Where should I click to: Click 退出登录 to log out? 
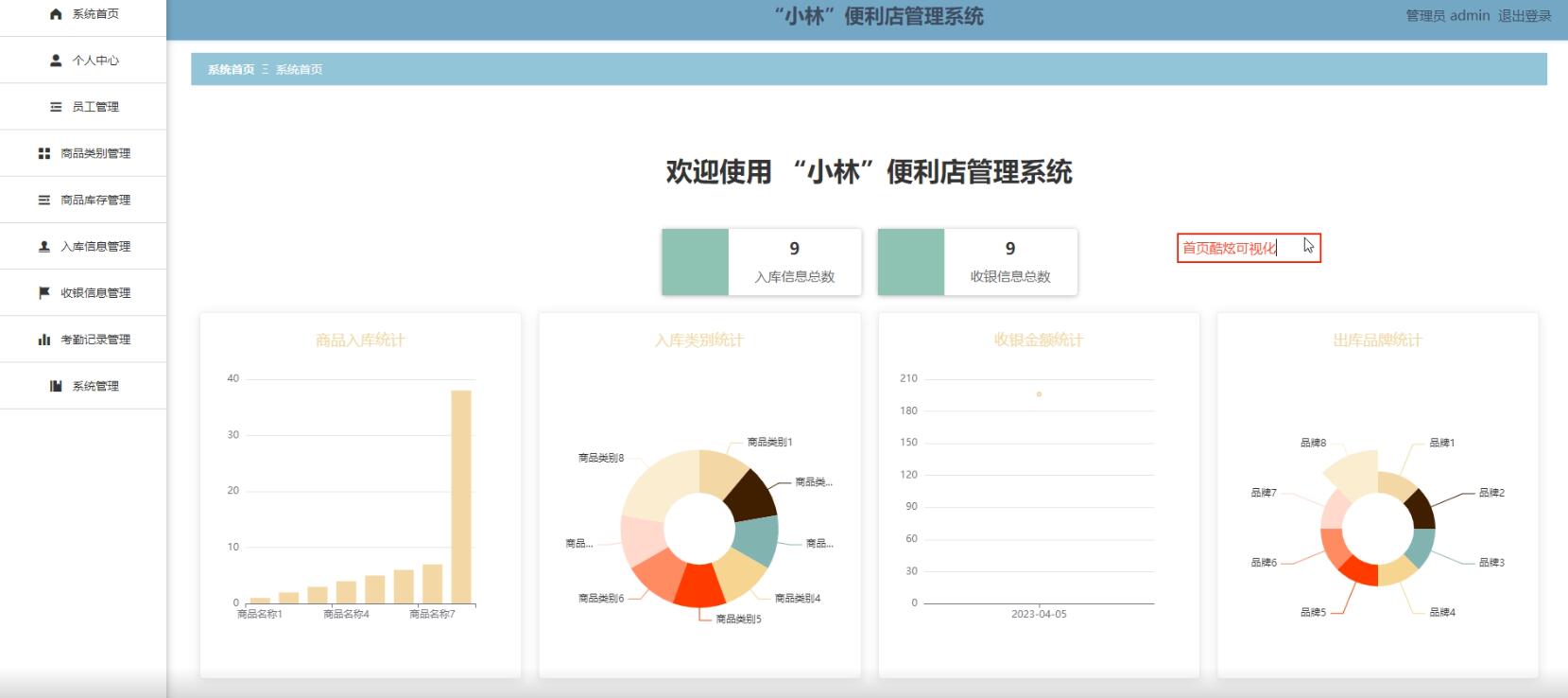1525,16
